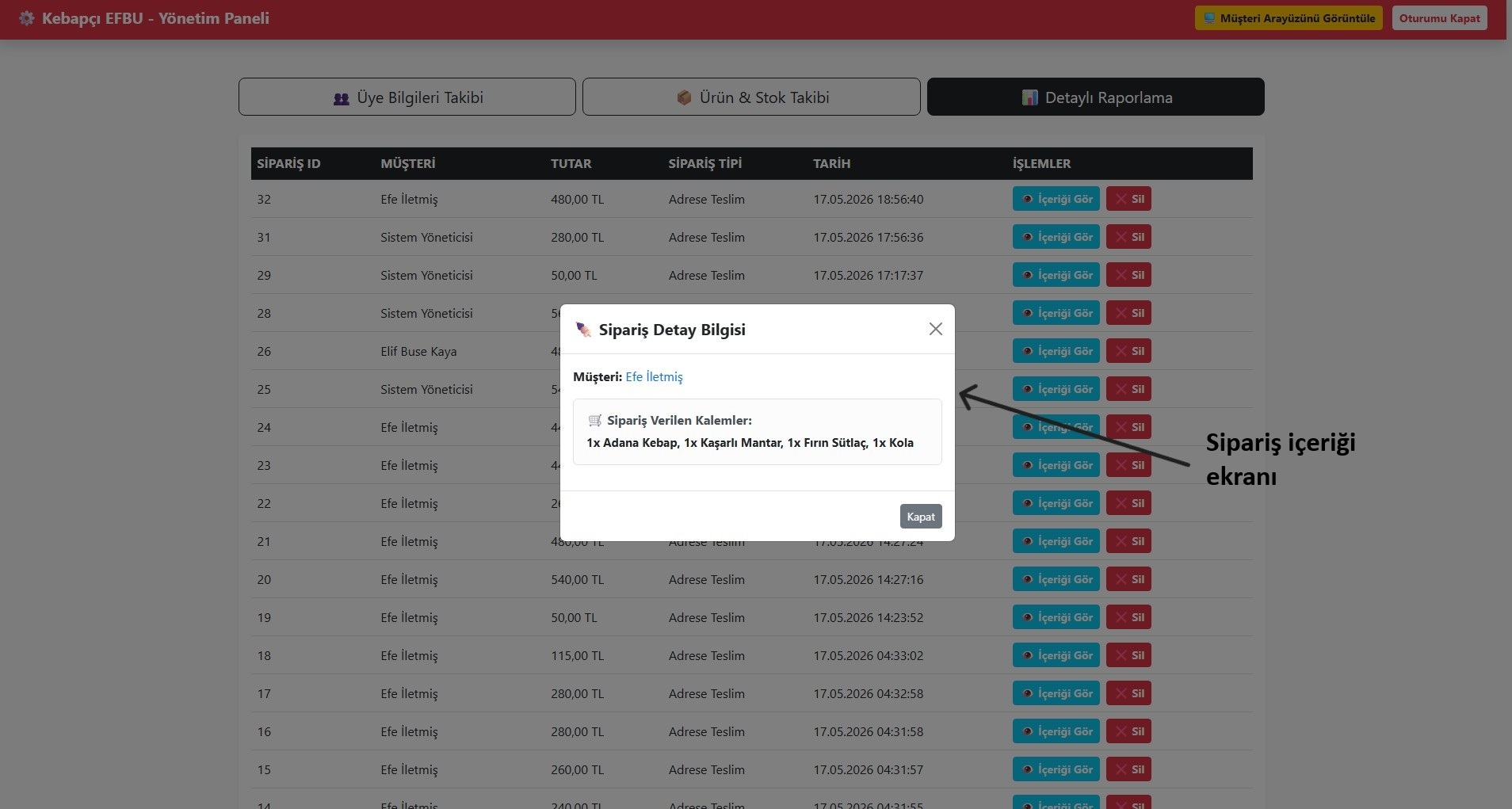The width and height of the screenshot is (1512, 809).
Task: Click the TUTAR column header
Action: tap(571, 163)
